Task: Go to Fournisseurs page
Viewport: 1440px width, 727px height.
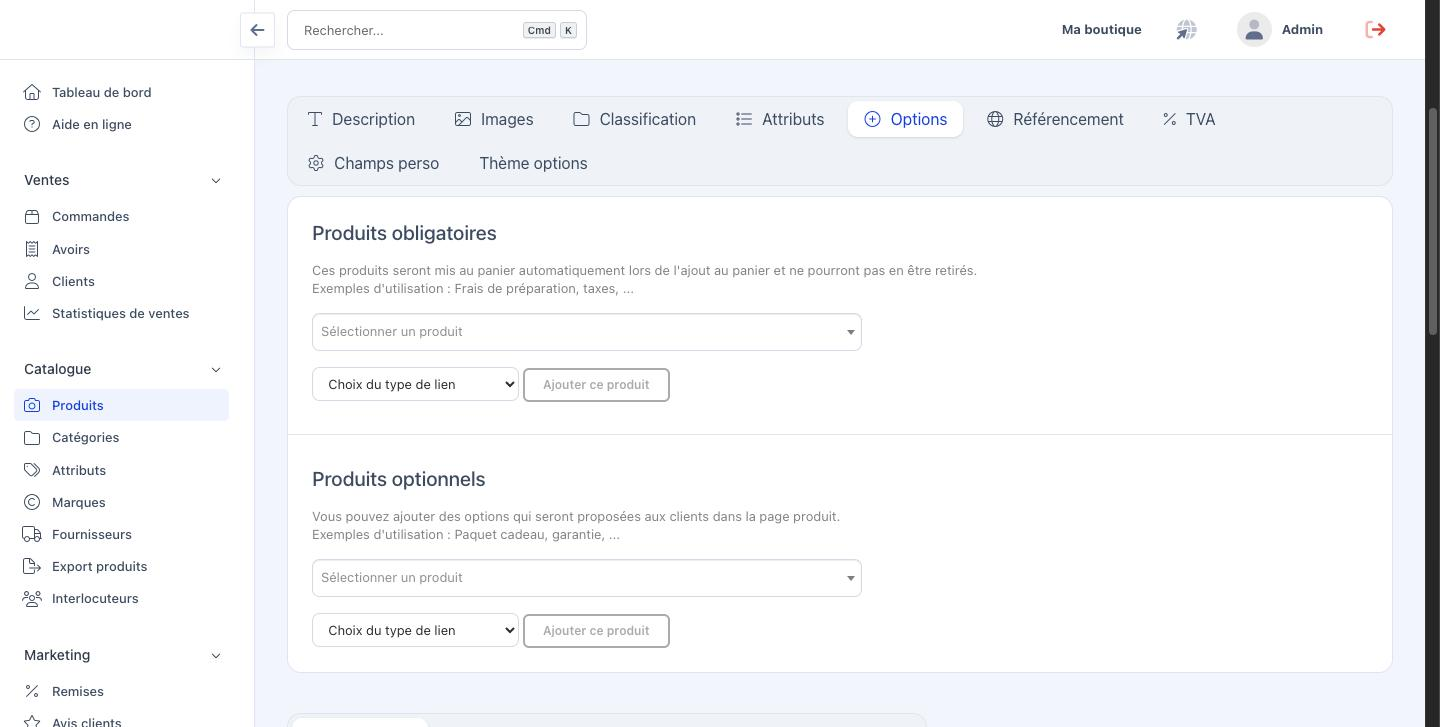Action: pos(91,534)
